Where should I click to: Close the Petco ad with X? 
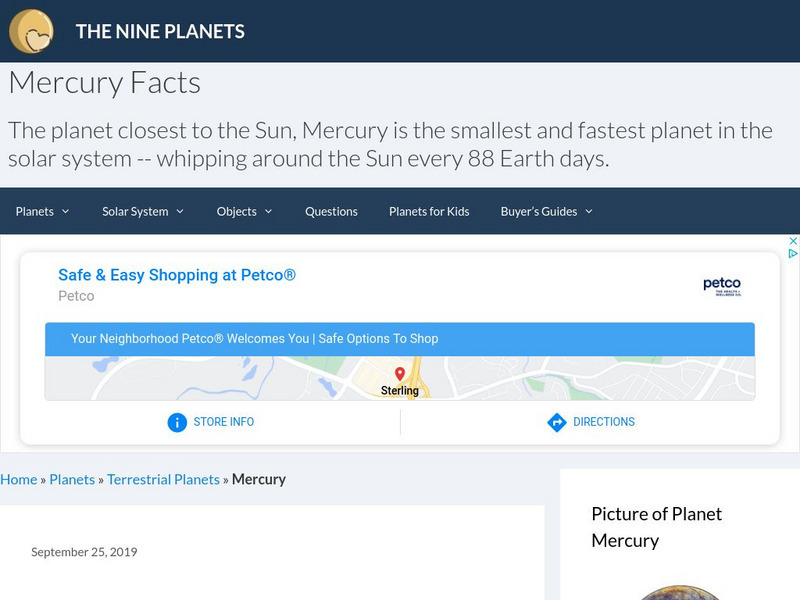pos(793,241)
